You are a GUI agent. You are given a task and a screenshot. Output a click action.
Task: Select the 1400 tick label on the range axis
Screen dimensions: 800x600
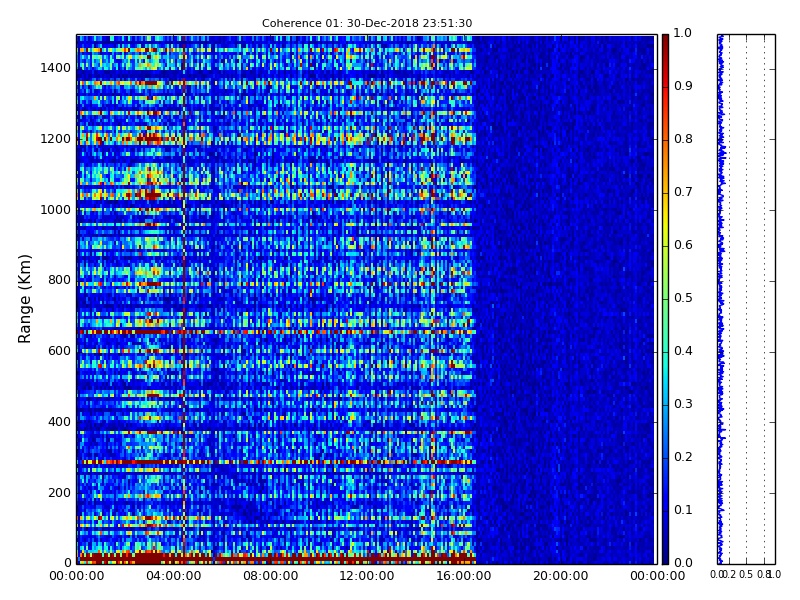point(56,68)
